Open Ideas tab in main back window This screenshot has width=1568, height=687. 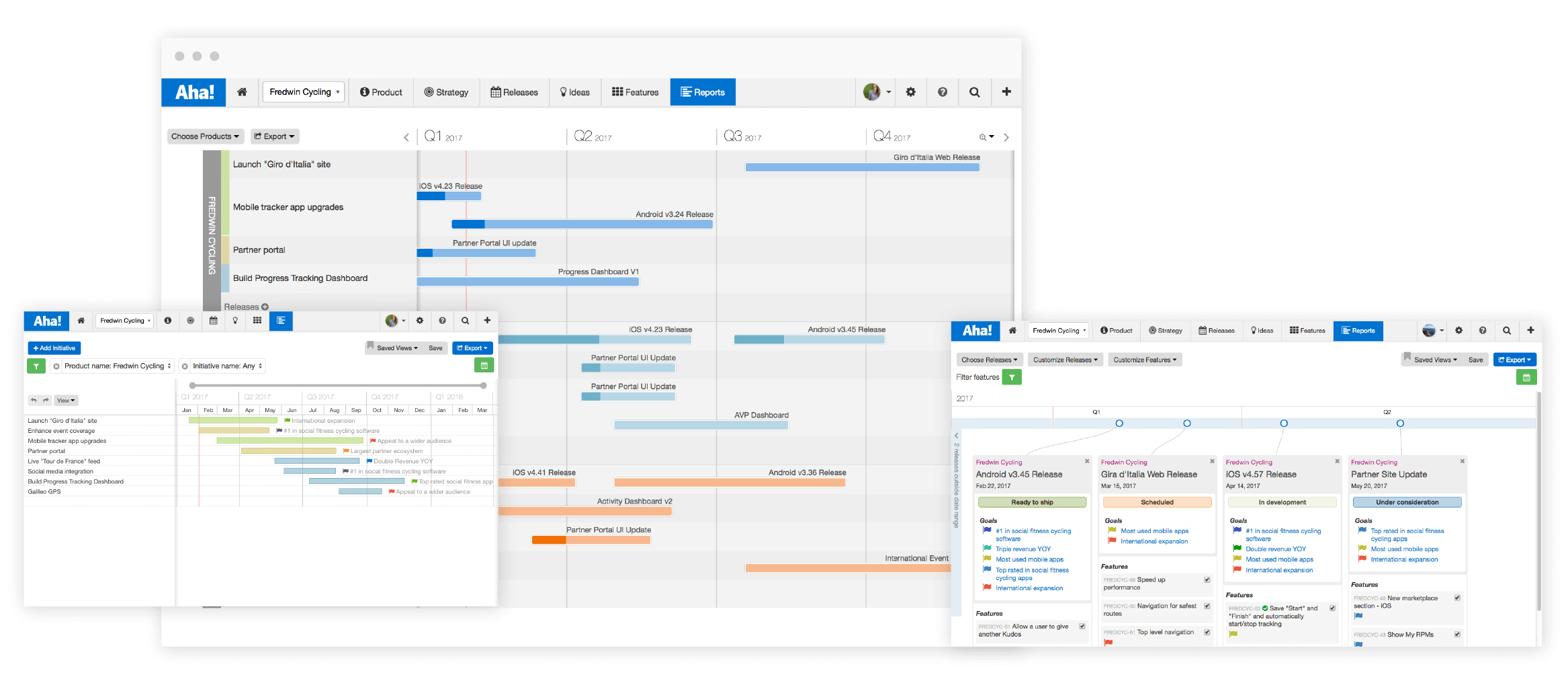pos(575,92)
